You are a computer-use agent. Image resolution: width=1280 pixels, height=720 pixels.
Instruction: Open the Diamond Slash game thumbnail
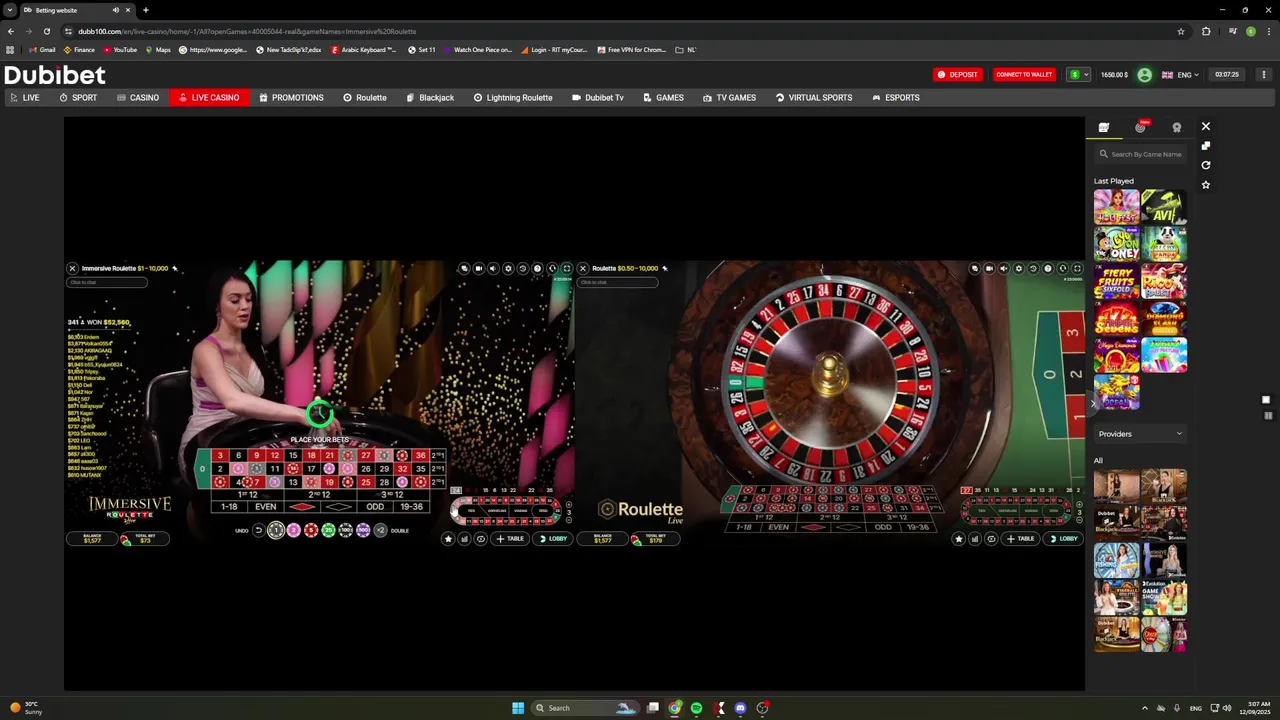[x=1164, y=318]
